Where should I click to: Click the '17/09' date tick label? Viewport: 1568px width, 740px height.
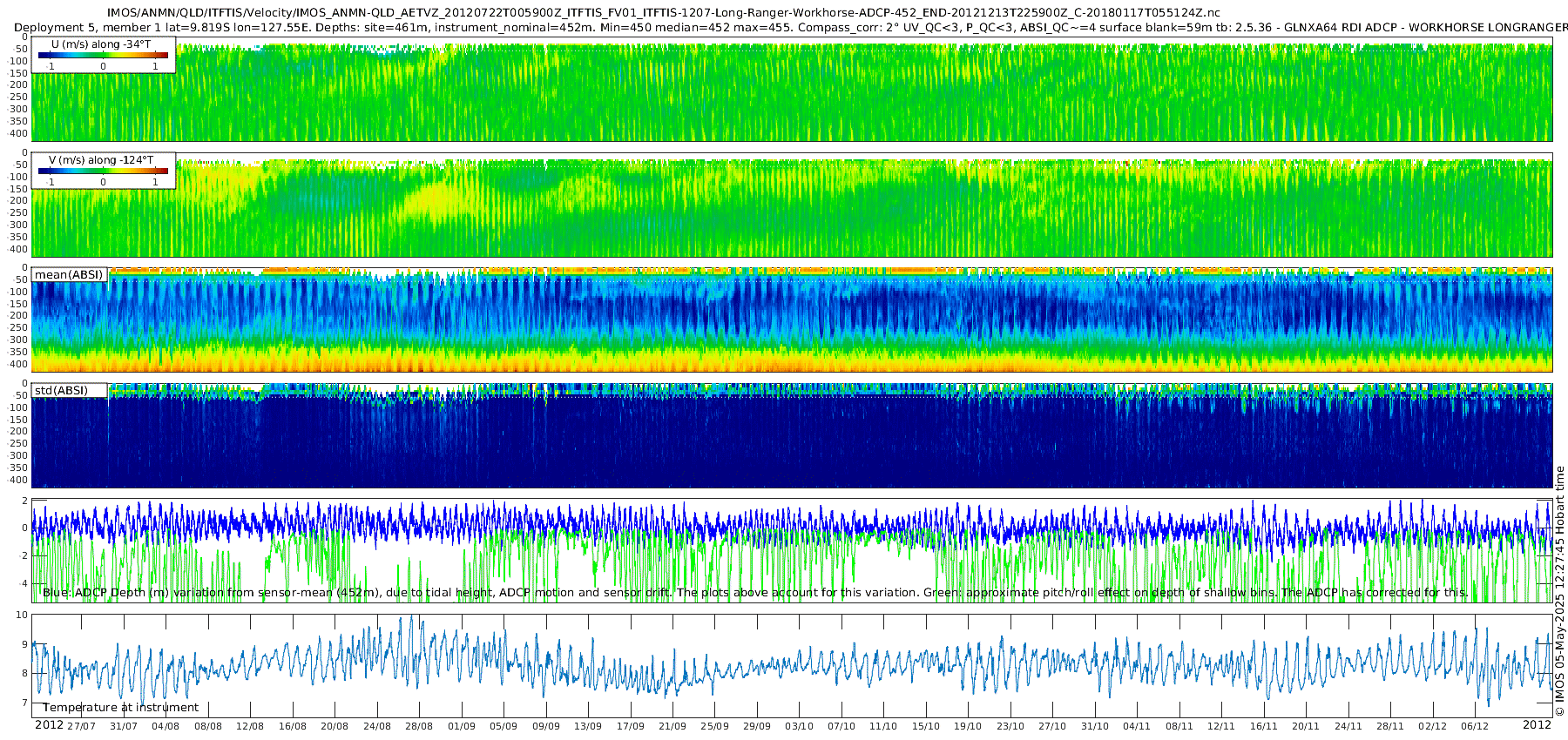tap(631, 726)
